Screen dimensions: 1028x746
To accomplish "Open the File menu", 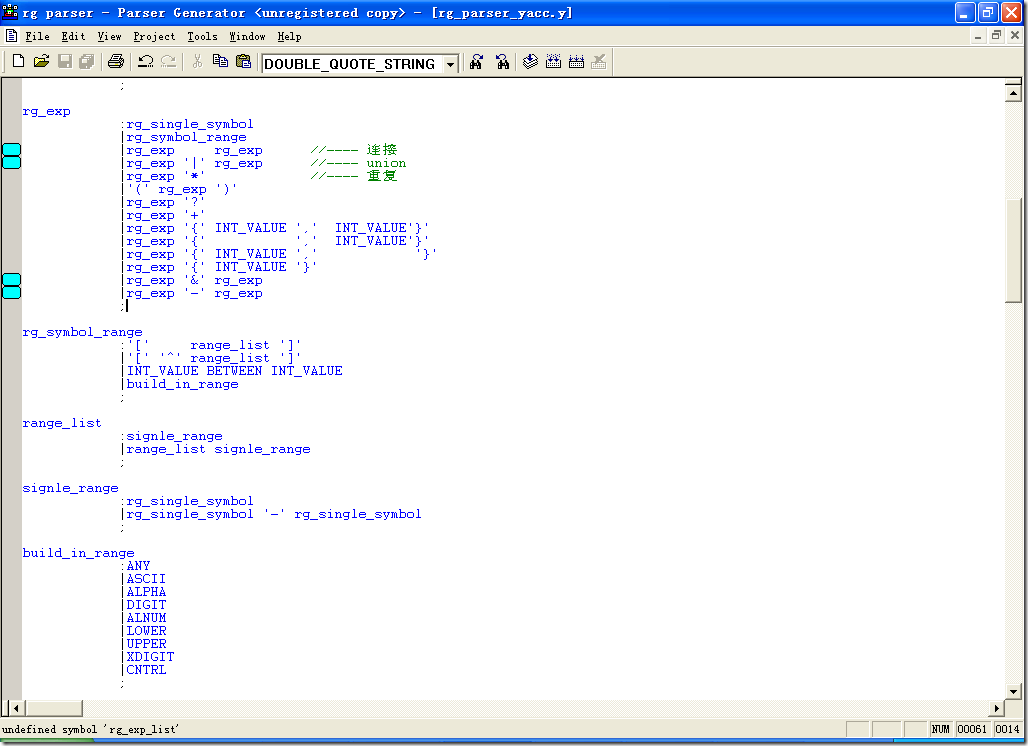I will coord(37,37).
